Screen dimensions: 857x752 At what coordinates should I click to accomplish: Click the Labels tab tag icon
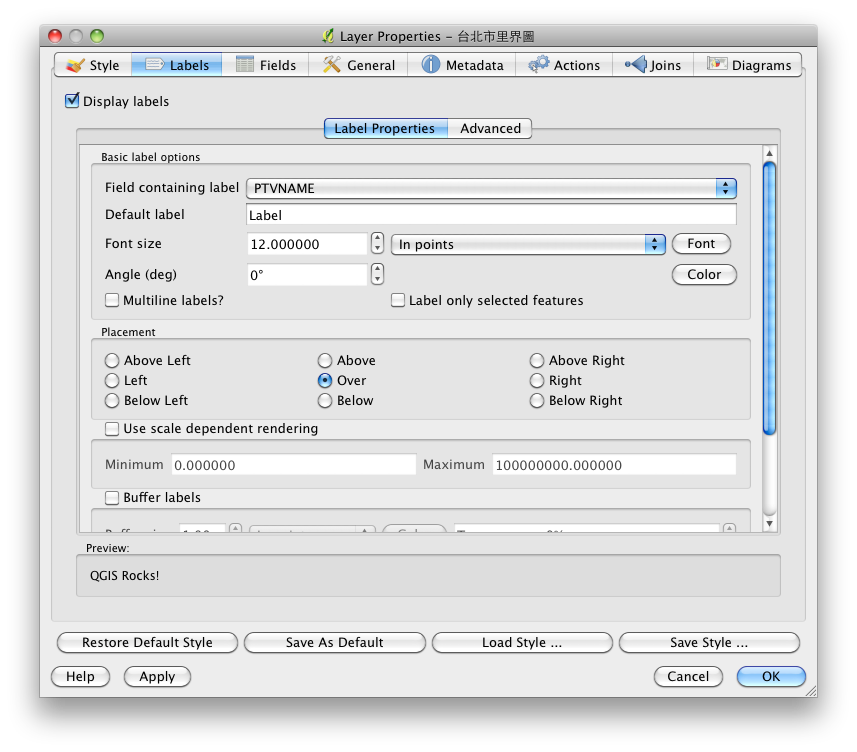(x=154, y=64)
